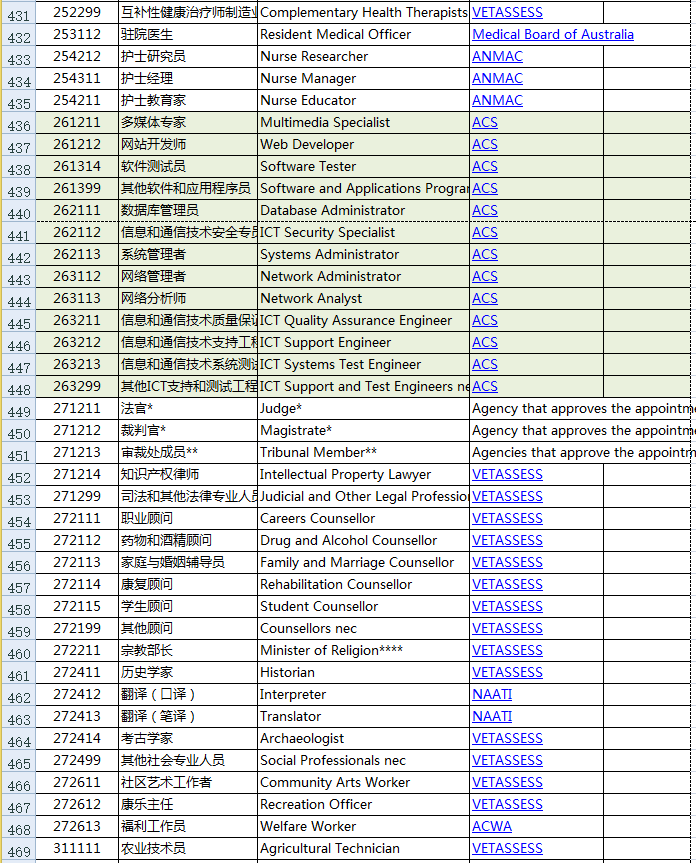The height and width of the screenshot is (863, 696).
Task: Select the '网站开发师' cell
Action: 188,145
